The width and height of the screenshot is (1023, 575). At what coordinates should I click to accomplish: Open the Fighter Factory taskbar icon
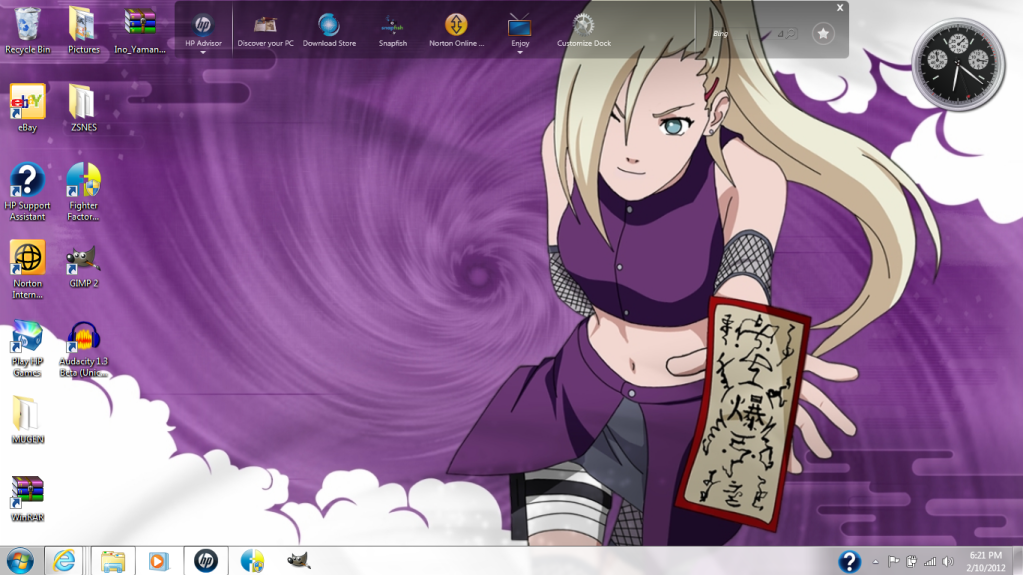(252, 561)
